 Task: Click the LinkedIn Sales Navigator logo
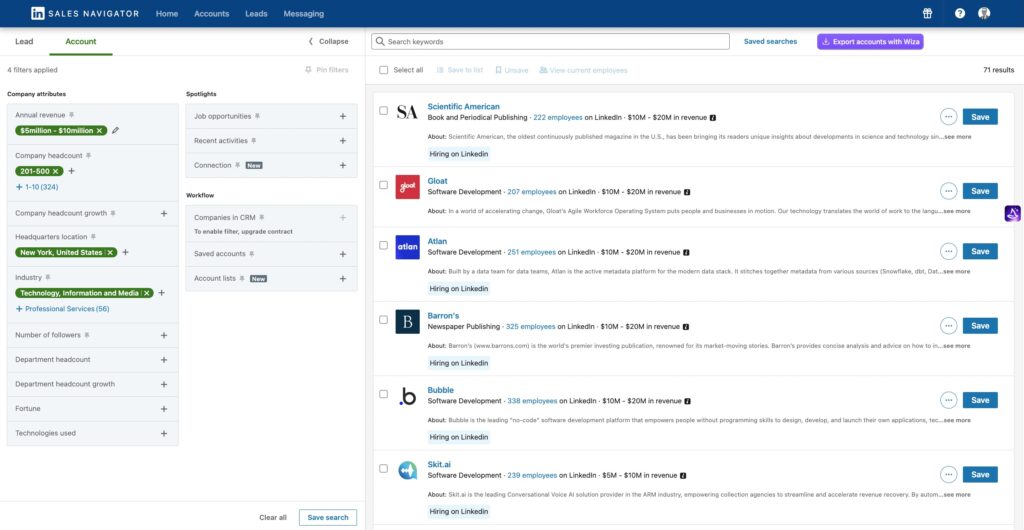(x=85, y=13)
